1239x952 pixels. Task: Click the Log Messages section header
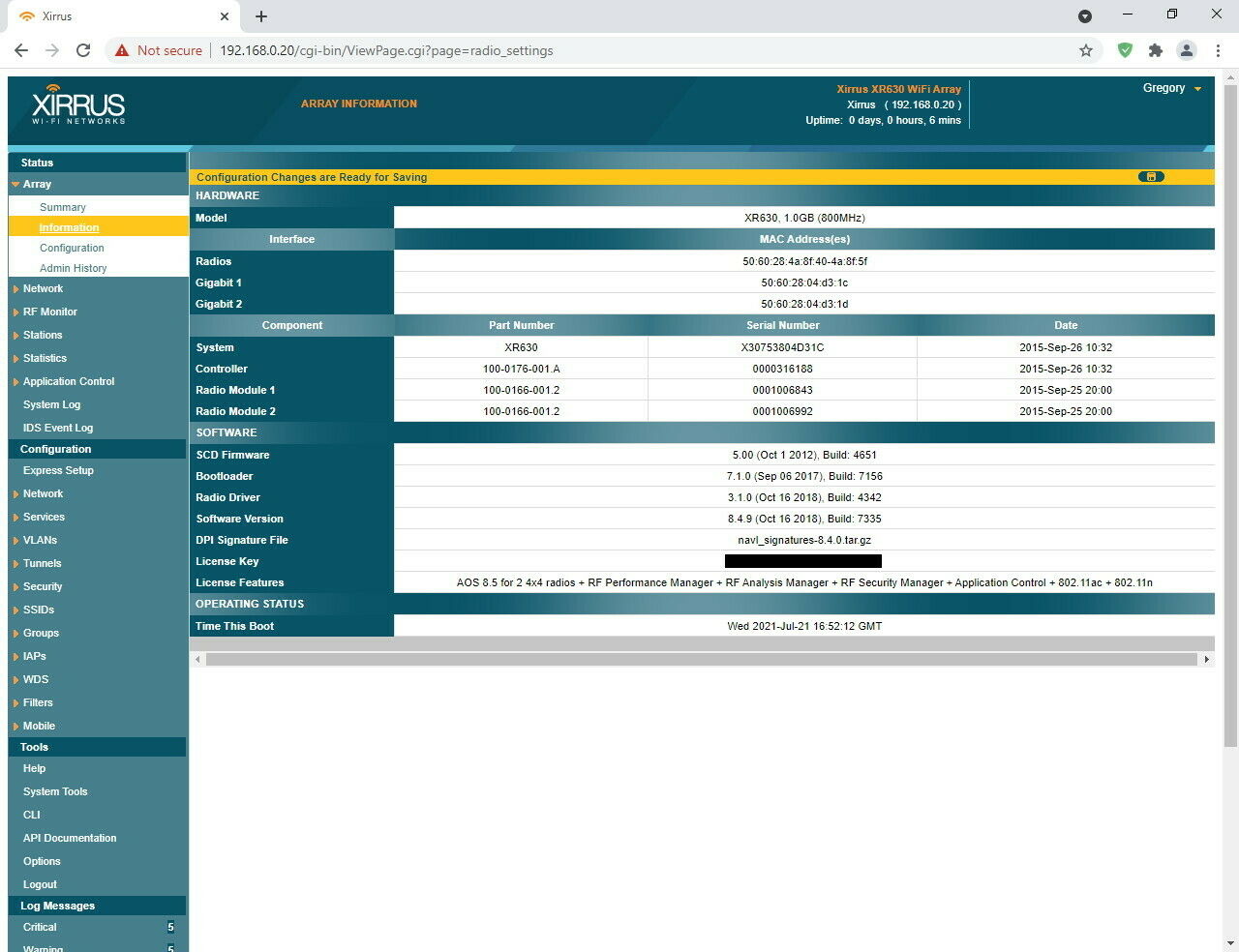tap(97, 906)
